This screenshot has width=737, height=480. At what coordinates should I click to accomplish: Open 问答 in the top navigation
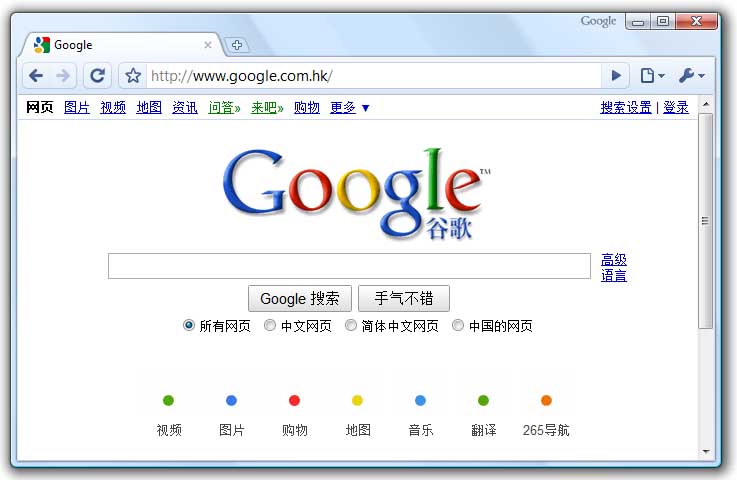pos(224,108)
